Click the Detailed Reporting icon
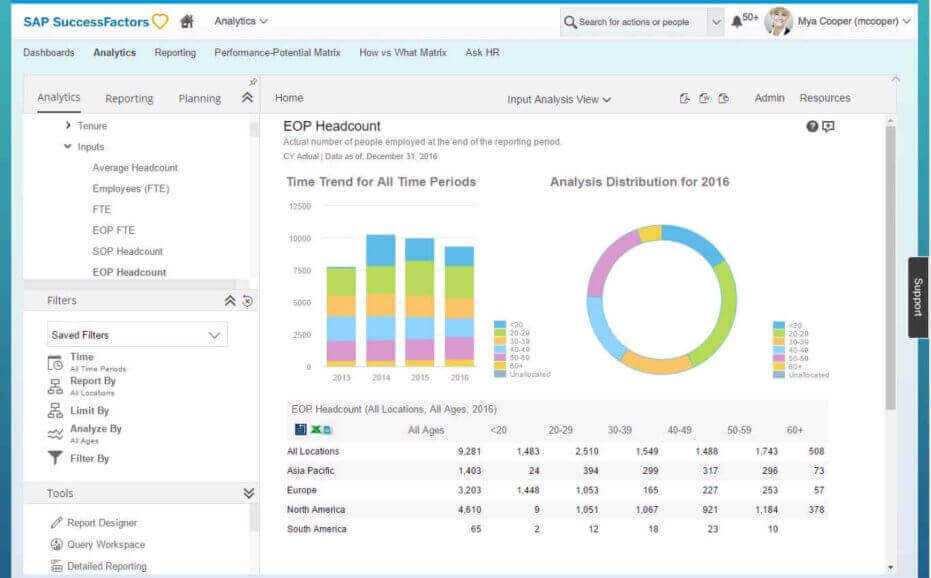Screen dimensions: 931x578 tap(56, 566)
